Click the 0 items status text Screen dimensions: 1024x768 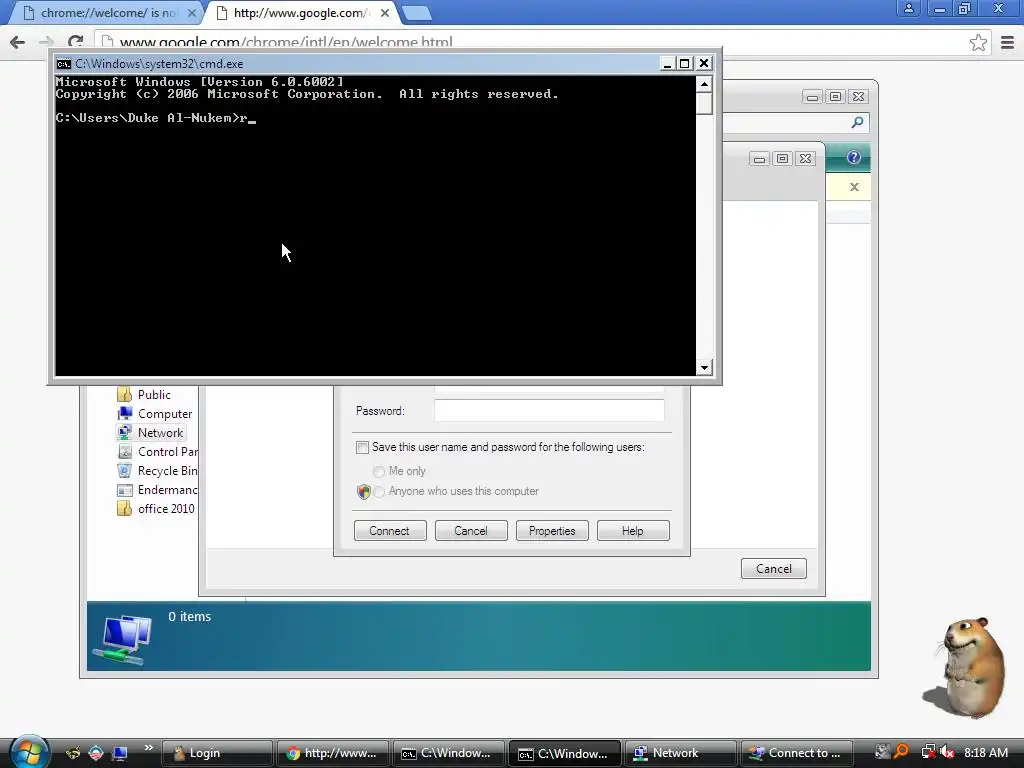click(189, 616)
